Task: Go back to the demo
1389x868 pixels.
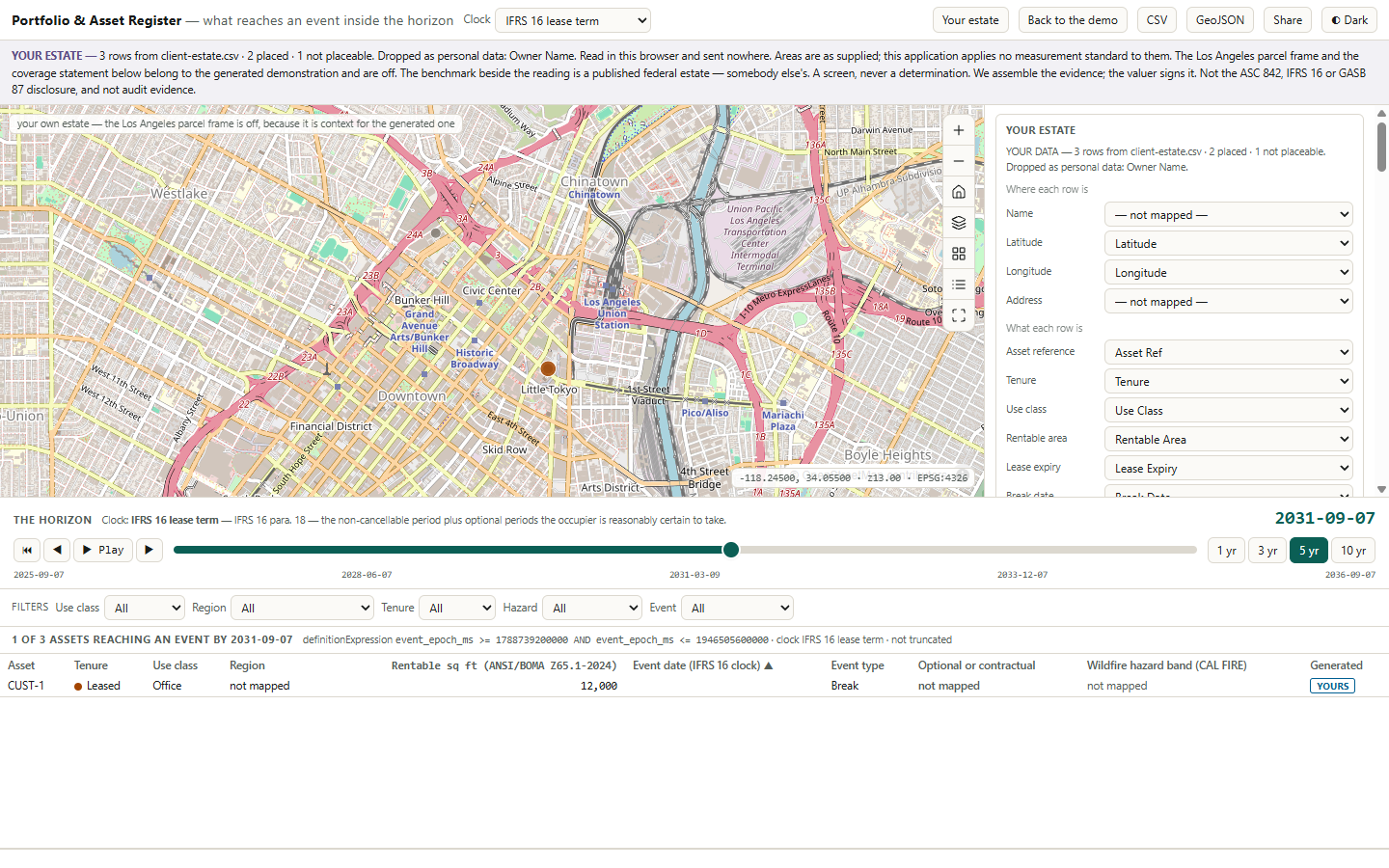Action: pos(1072,20)
